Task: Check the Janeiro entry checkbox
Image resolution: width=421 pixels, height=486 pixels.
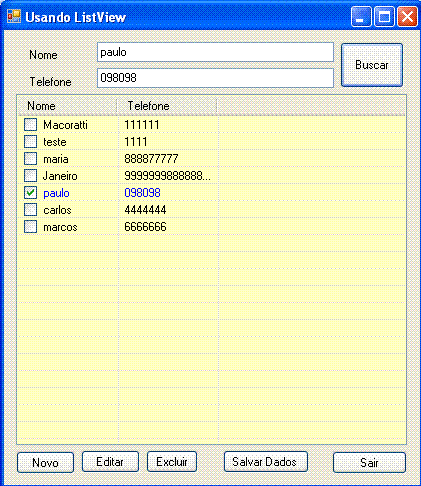Action: point(30,176)
